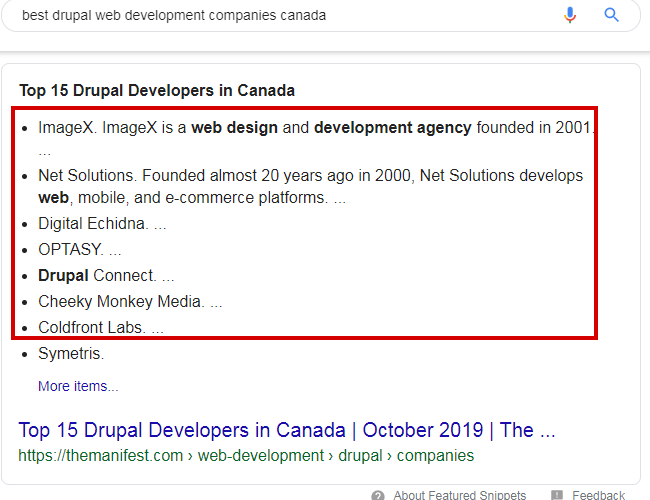Click the themanifest.com green URL breadcrumb

(246, 456)
